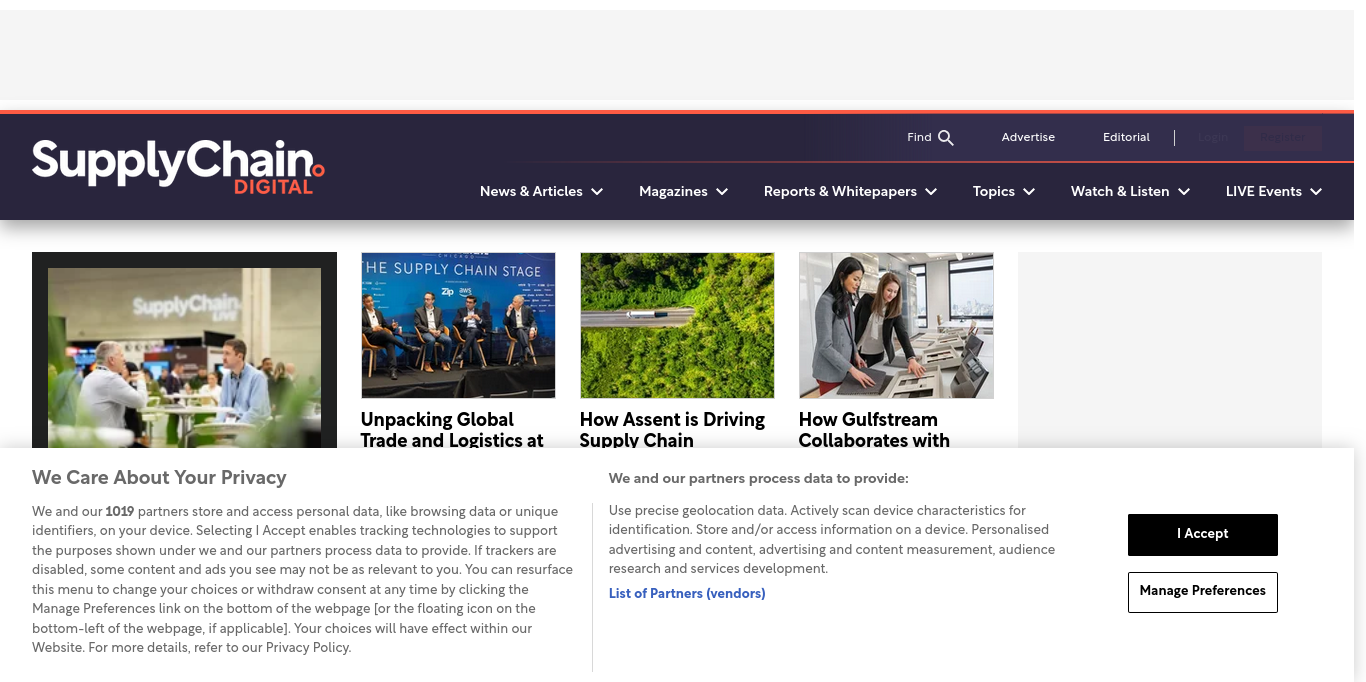Screen dimensions: 1366x682
Task: Open the SupplyChain Digital logo homepage
Action: [178, 166]
